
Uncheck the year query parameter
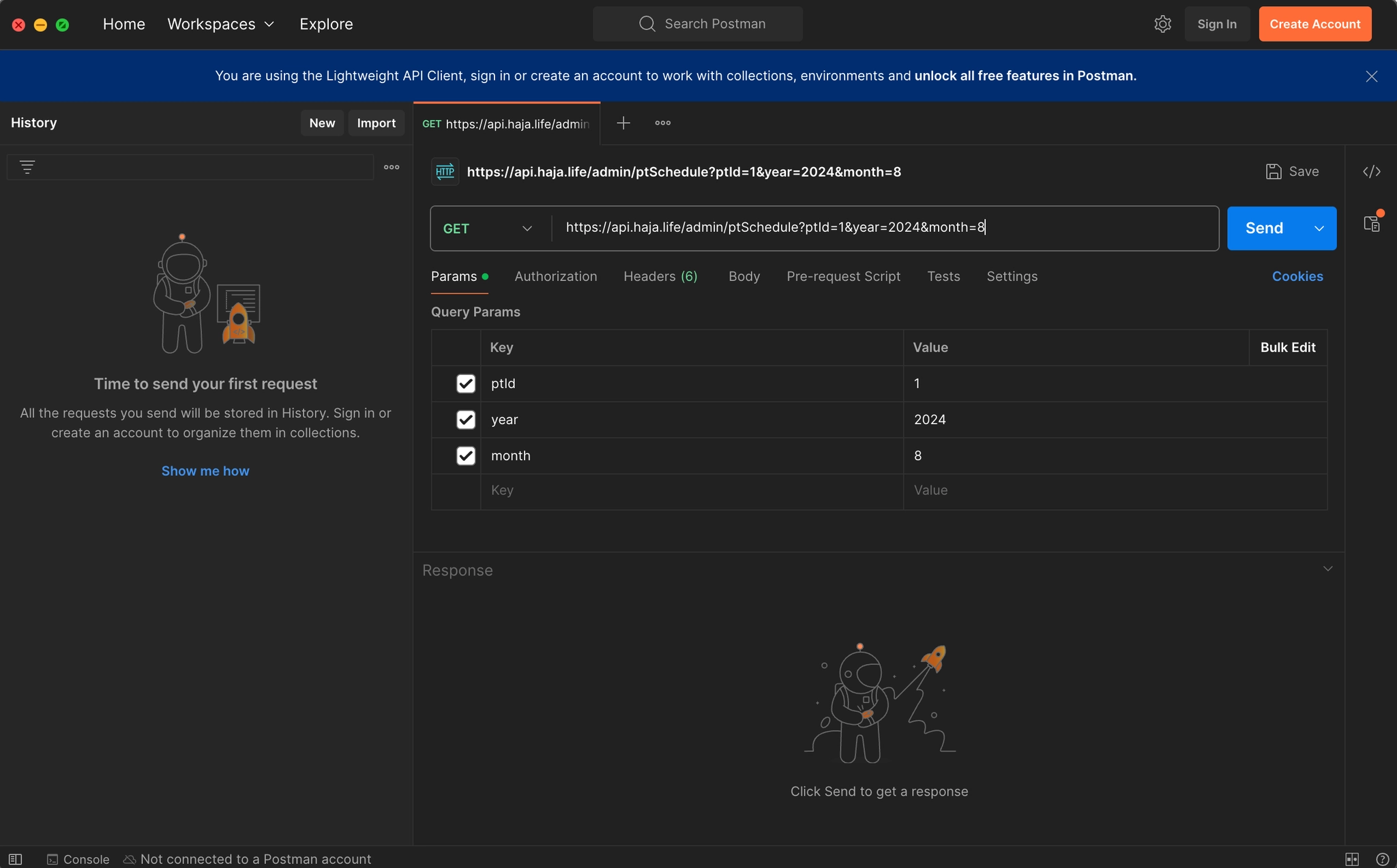(x=466, y=419)
